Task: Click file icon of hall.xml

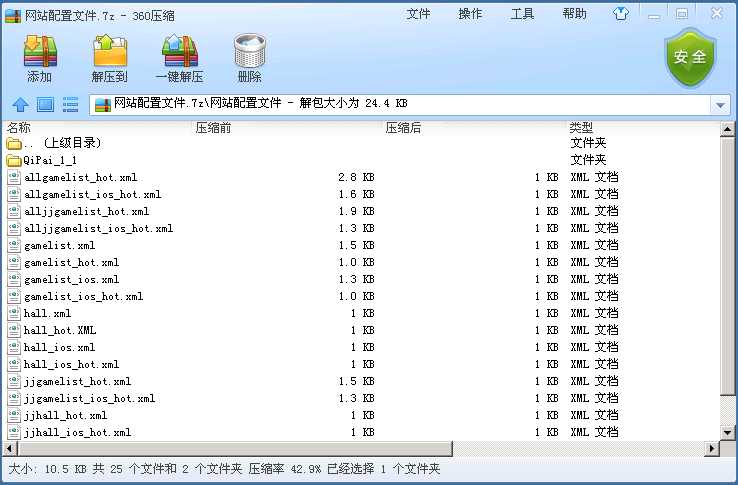Action: (14, 313)
